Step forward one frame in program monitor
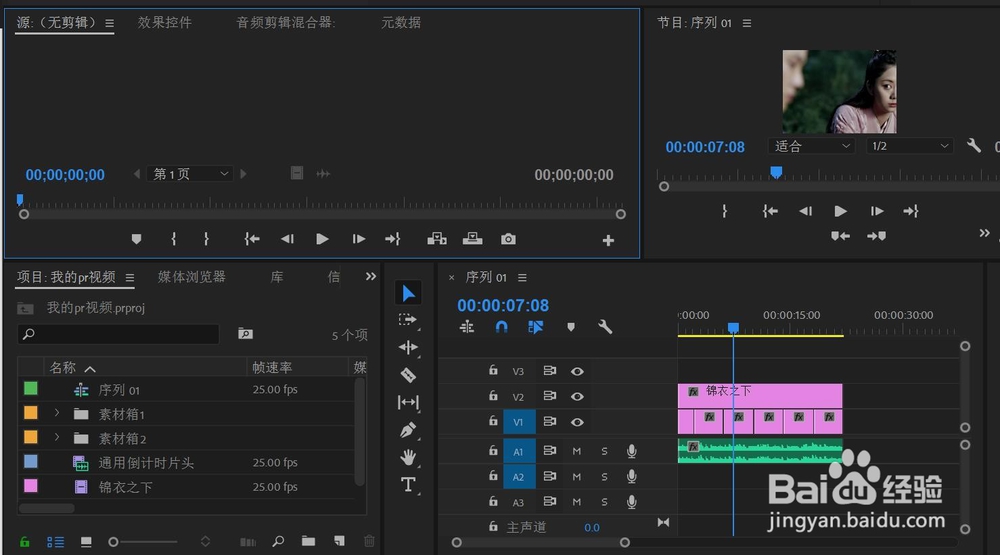The width and height of the screenshot is (1000, 555). click(x=877, y=211)
